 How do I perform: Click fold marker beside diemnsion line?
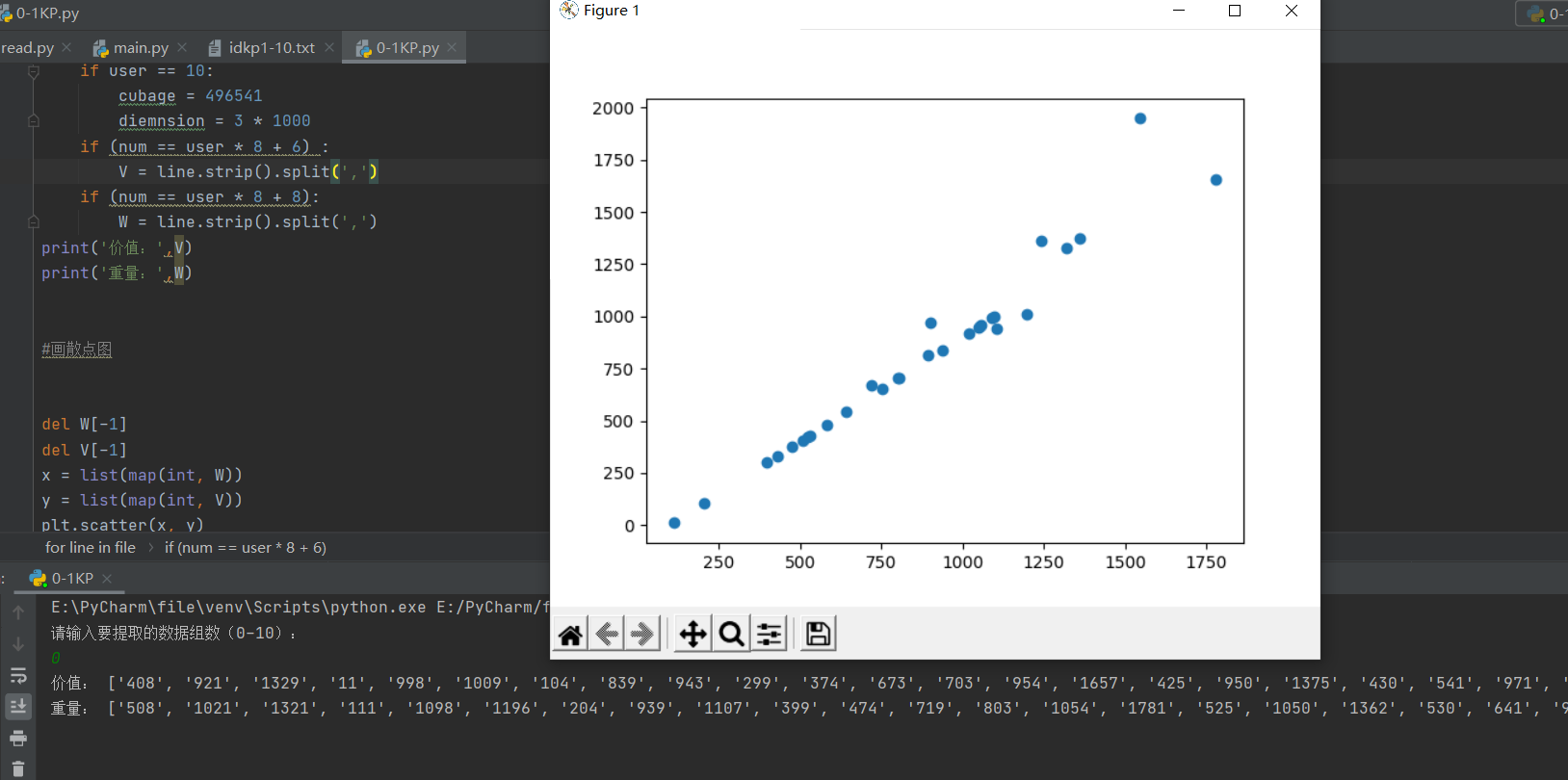[x=34, y=121]
